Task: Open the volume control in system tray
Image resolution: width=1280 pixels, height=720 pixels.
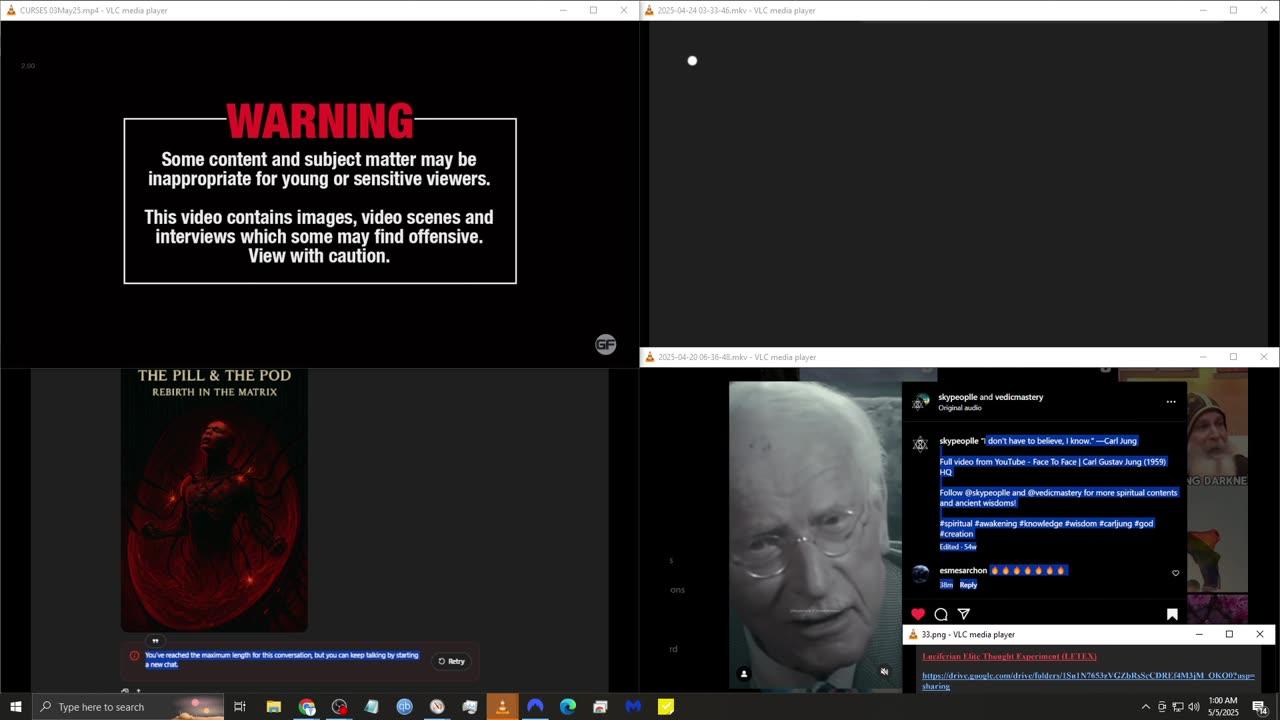Action: [x=1193, y=706]
